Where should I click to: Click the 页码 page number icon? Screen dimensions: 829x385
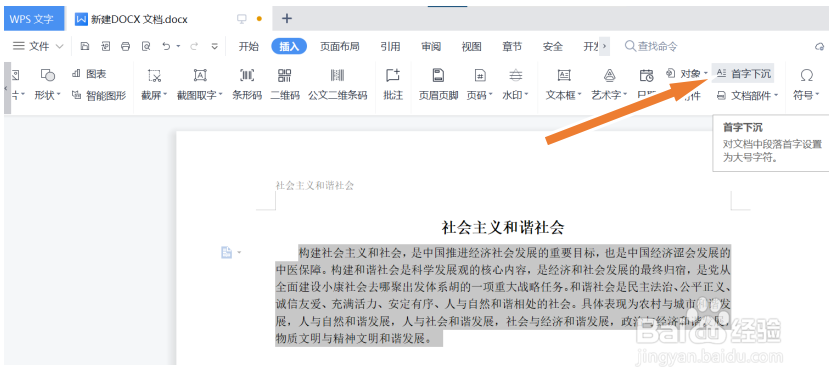(480, 76)
